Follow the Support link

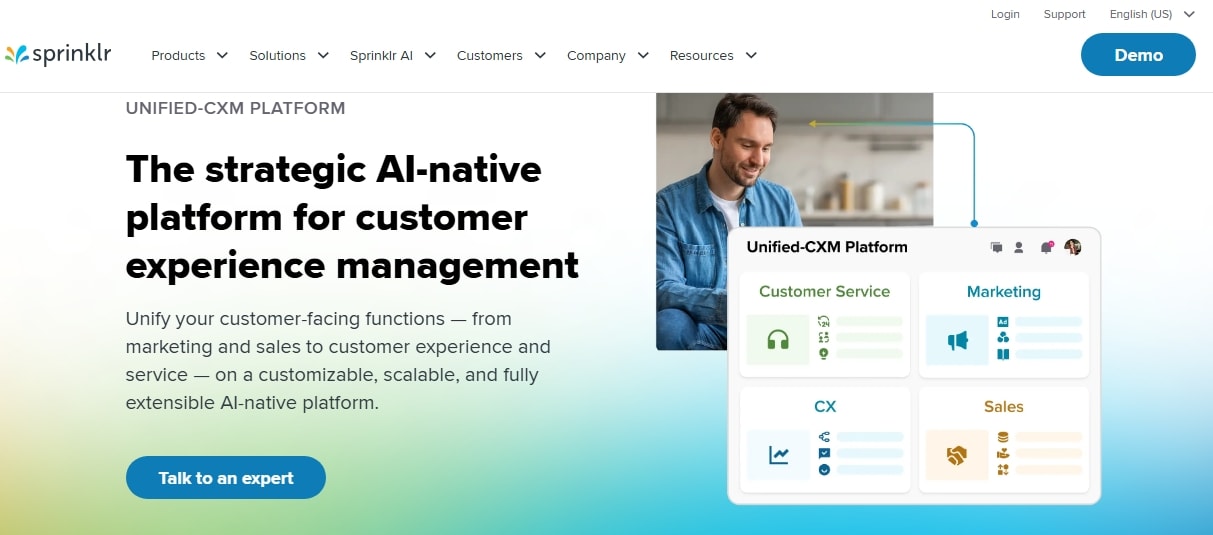click(1064, 14)
